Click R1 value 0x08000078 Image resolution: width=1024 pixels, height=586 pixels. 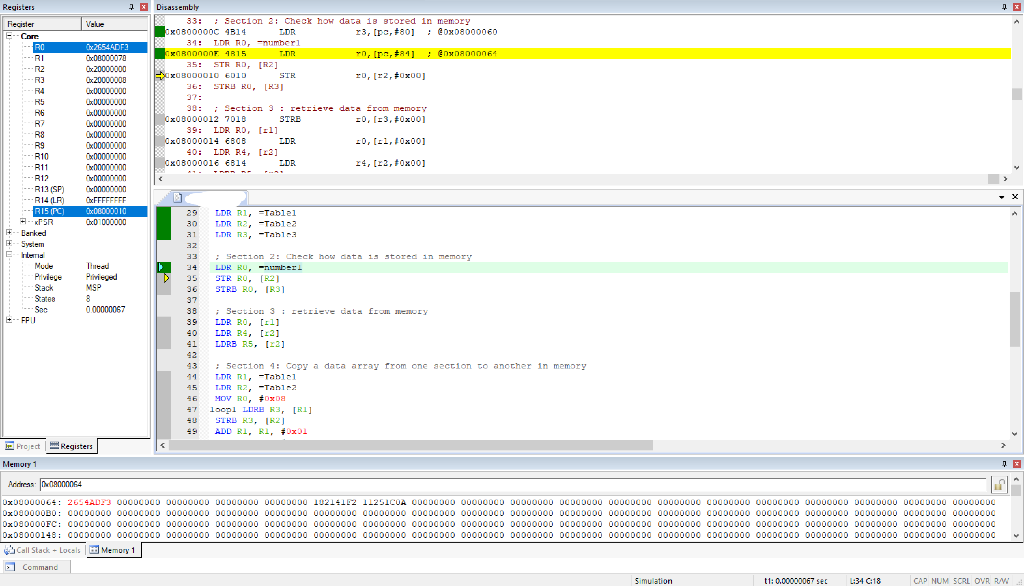click(106, 58)
